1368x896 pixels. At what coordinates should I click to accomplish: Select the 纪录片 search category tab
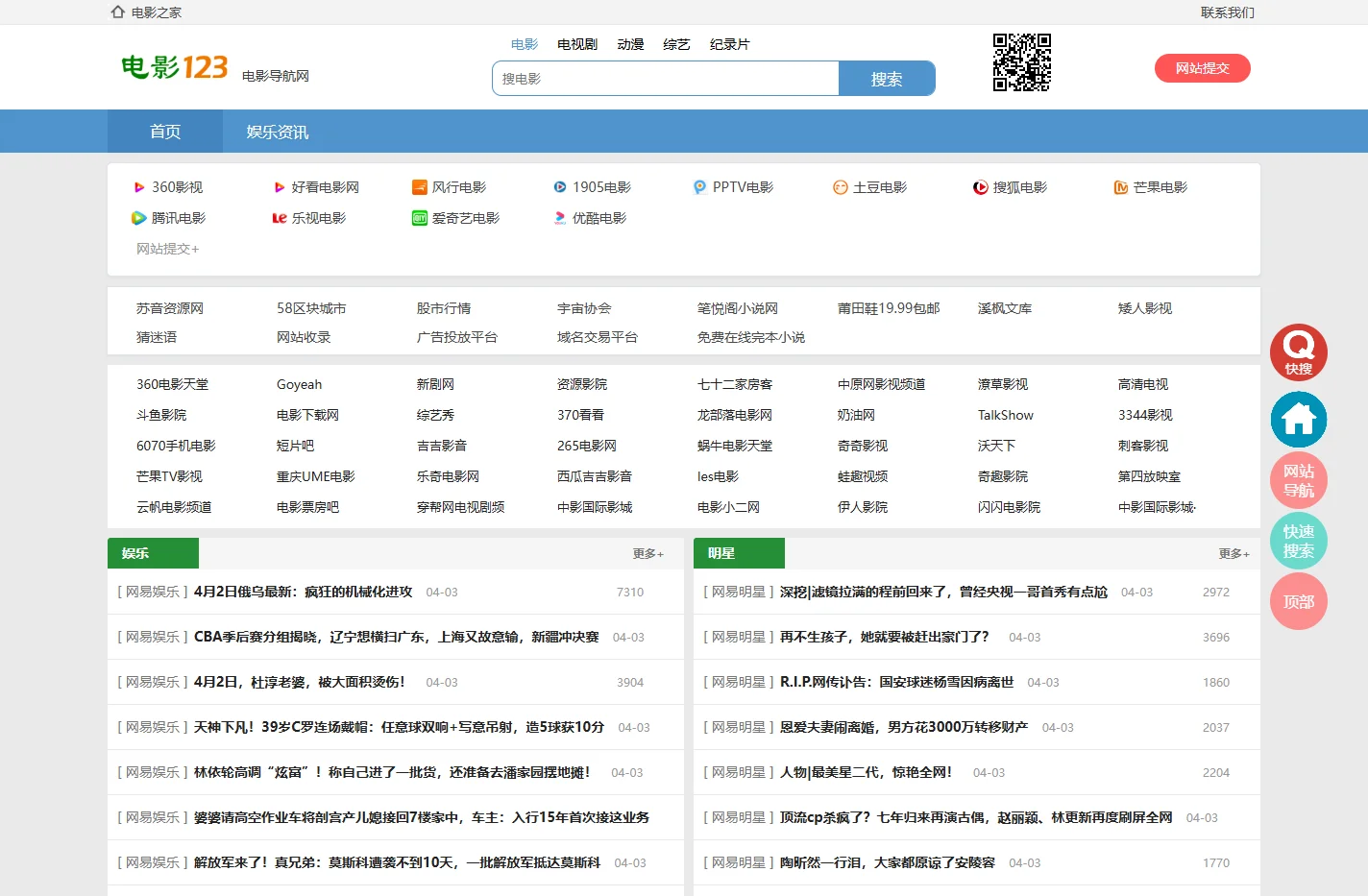[729, 44]
